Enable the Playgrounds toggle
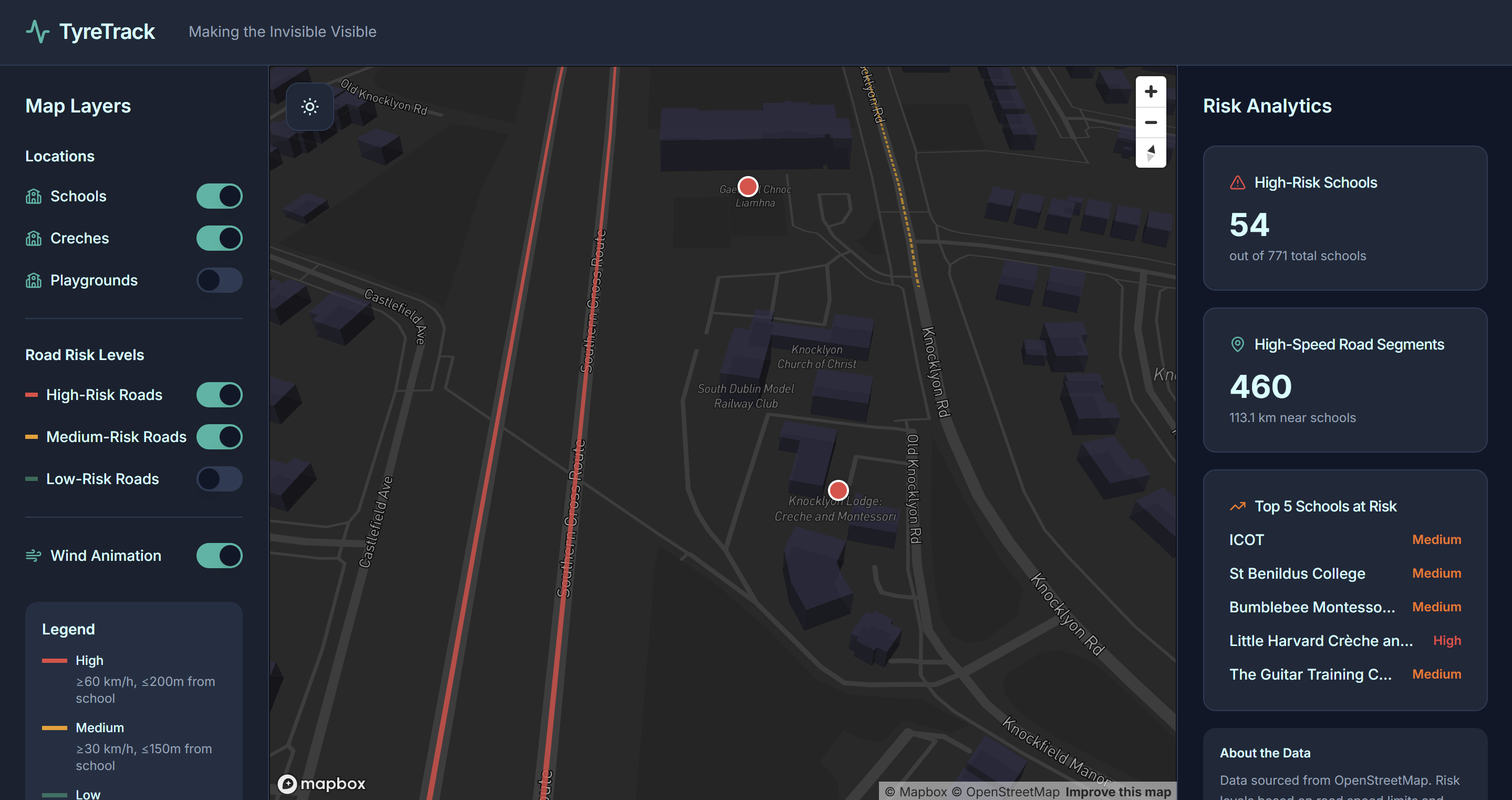 point(219,280)
